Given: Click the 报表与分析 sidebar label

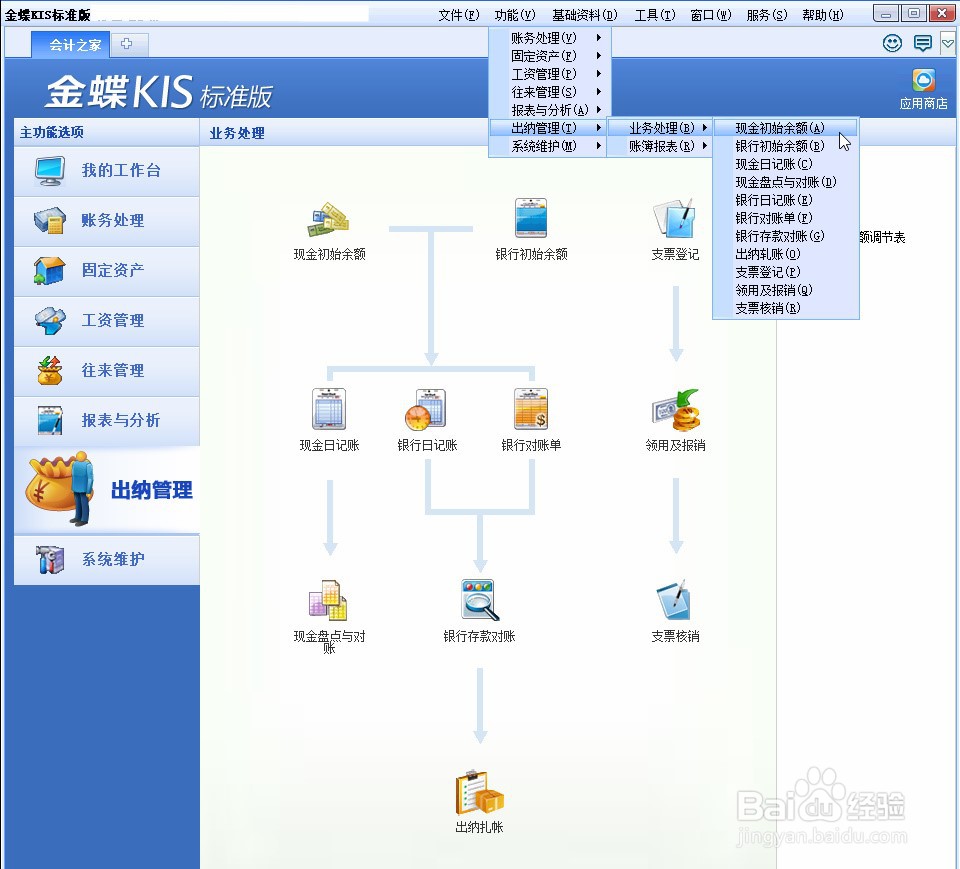Looking at the screenshot, I should 121,420.
